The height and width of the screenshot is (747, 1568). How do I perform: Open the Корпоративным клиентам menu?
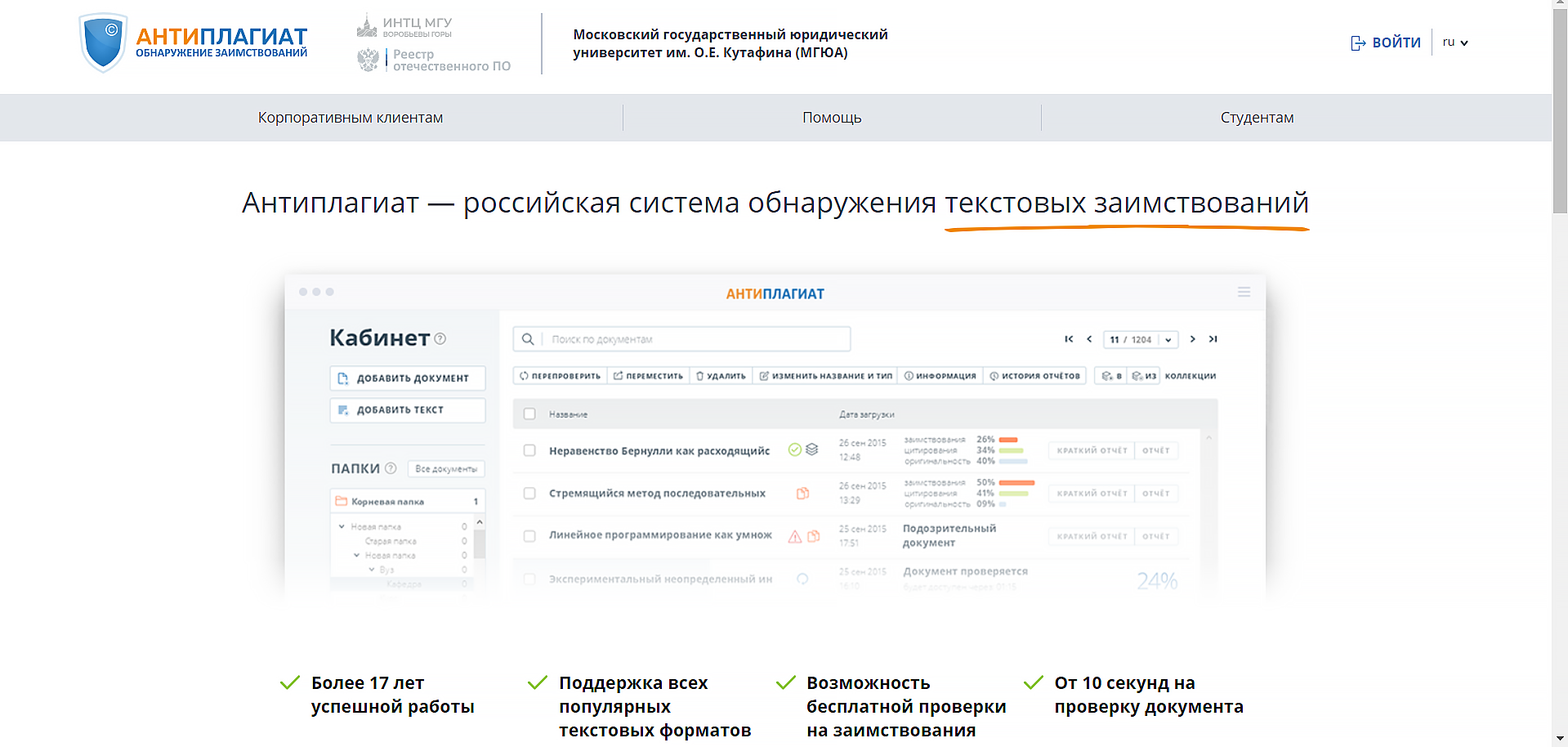point(351,118)
